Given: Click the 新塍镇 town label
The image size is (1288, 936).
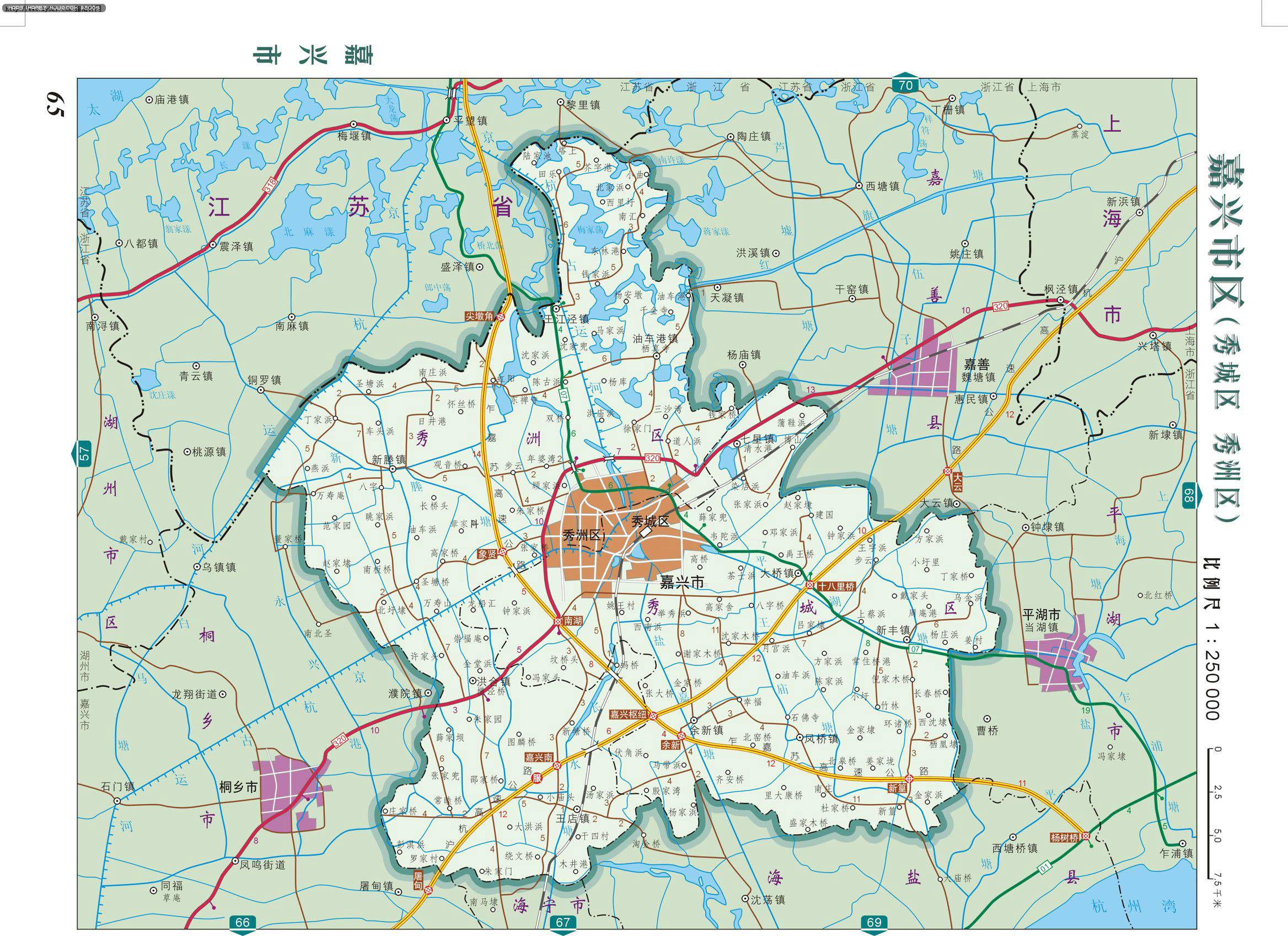Looking at the screenshot, I should click(x=389, y=460).
